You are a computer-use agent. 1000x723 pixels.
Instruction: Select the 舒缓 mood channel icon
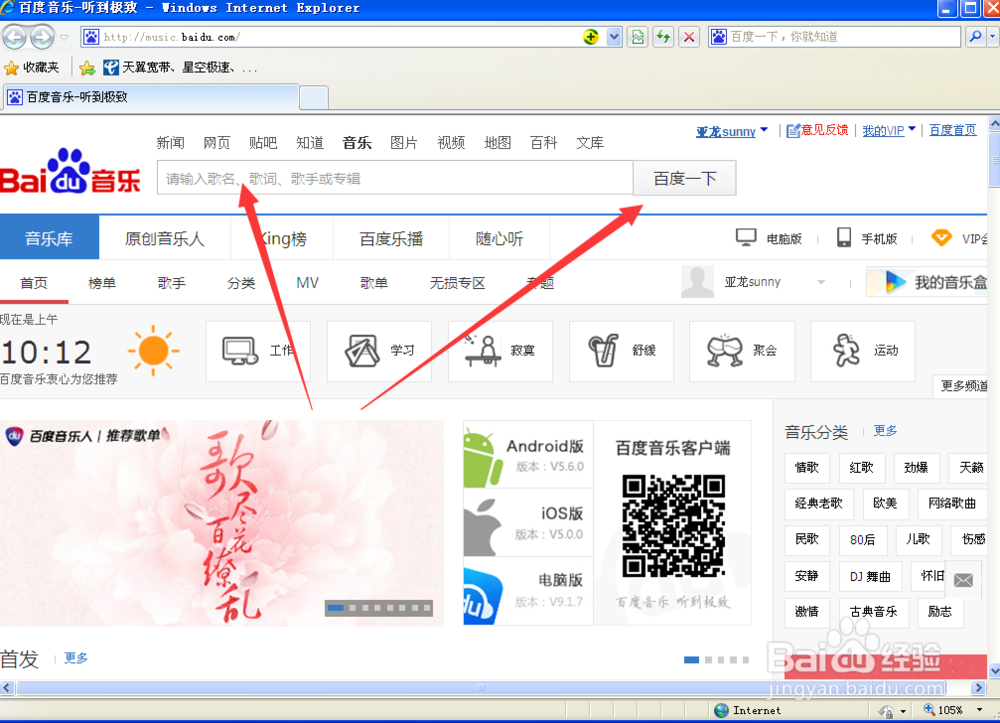[603, 351]
